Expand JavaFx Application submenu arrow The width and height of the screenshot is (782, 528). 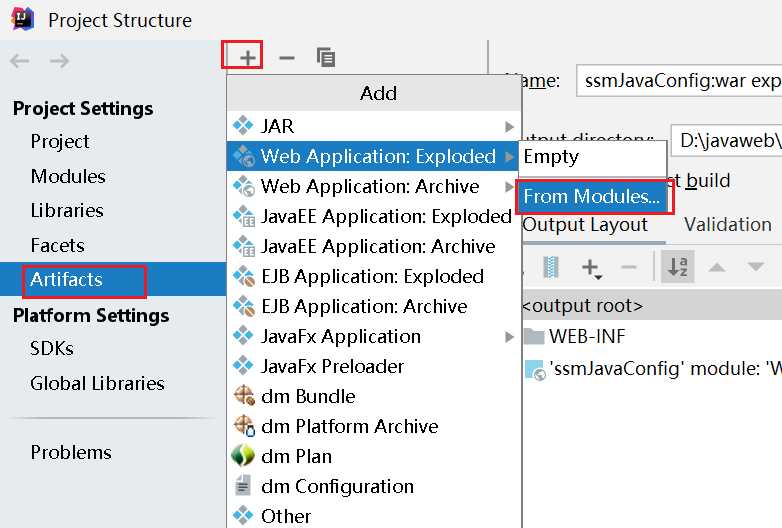(x=509, y=337)
